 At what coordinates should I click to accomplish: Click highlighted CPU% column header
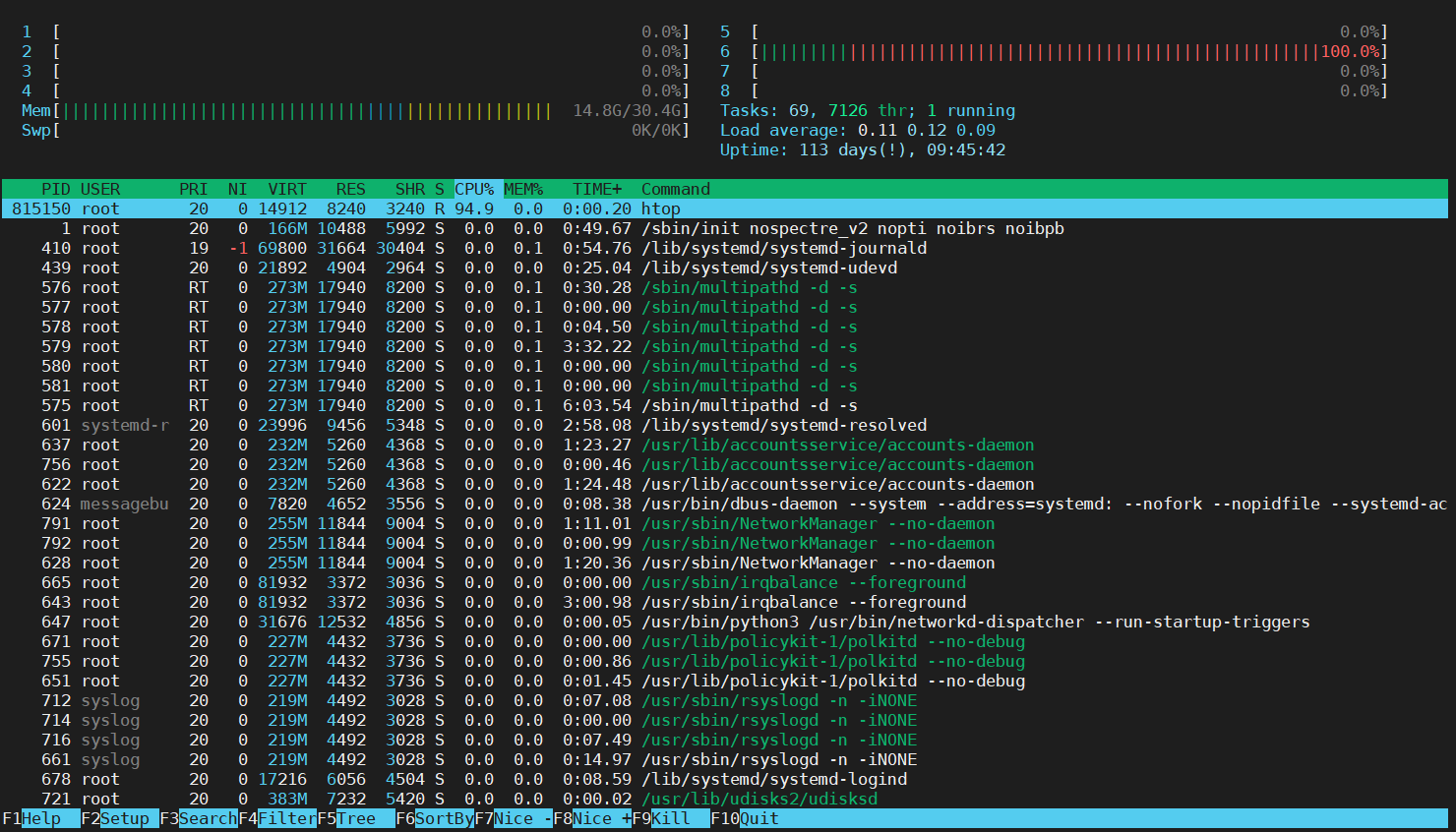(477, 189)
